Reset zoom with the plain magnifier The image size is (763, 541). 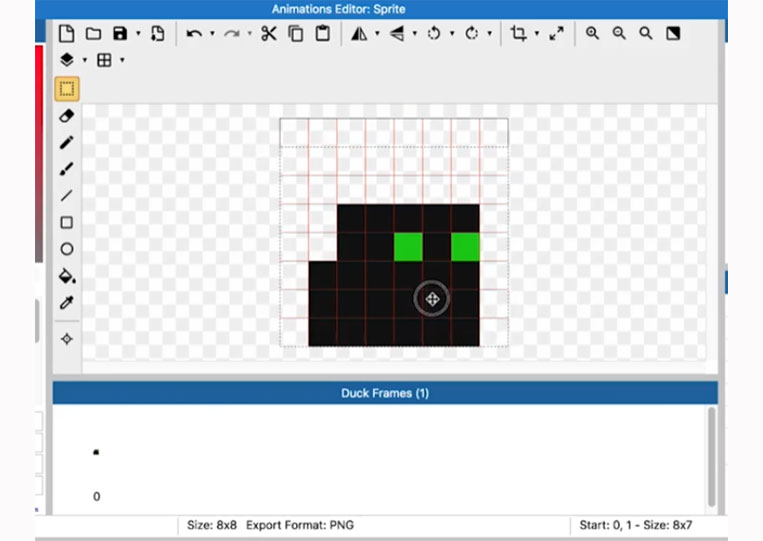(x=646, y=34)
